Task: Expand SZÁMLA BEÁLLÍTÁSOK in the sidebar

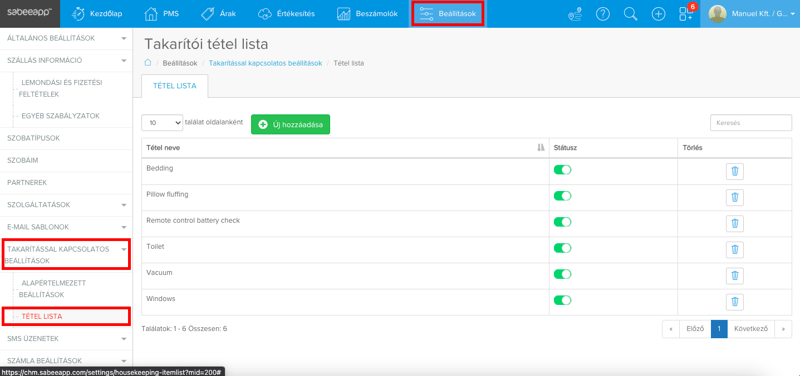Action: click(66, 360)
